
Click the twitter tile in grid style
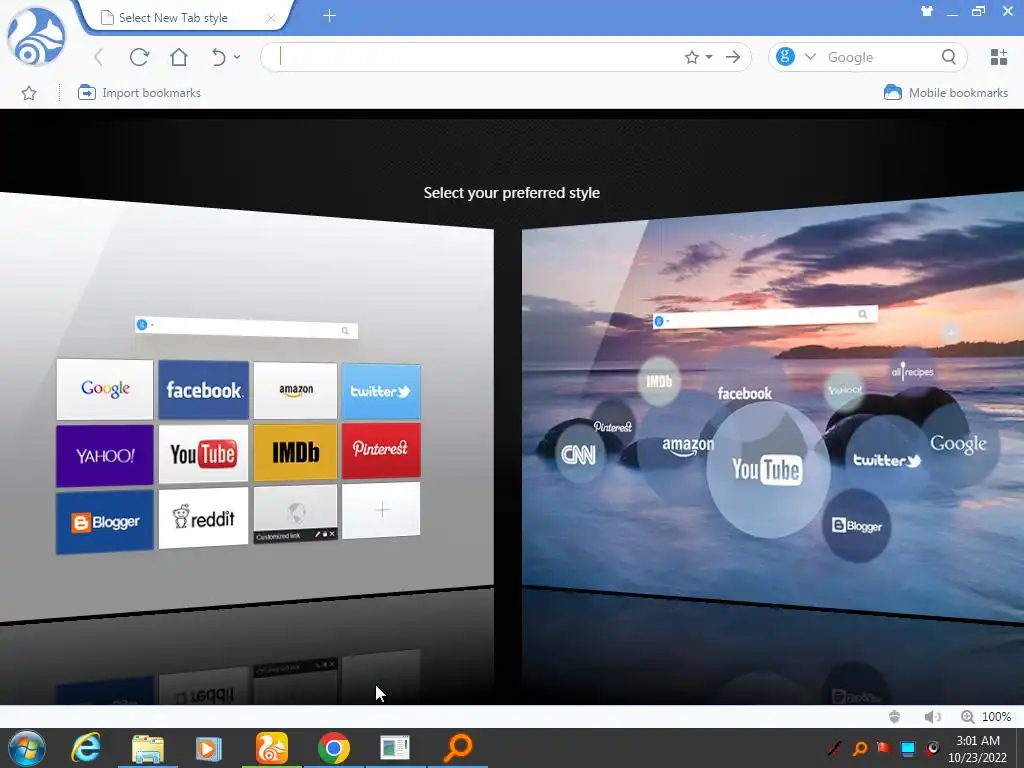tap(381, 391)
